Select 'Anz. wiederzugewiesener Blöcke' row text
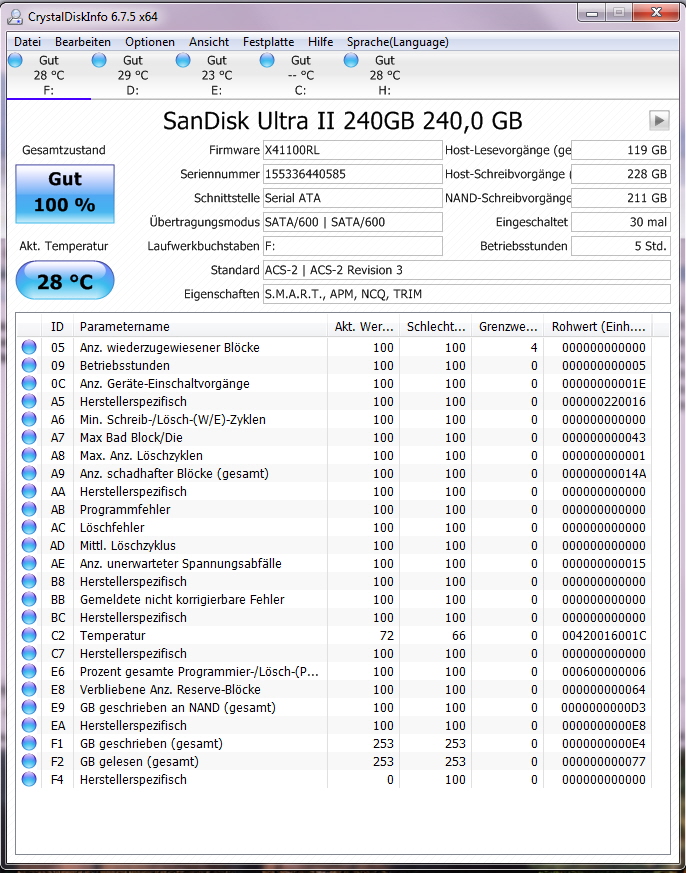 pos(170,347)
